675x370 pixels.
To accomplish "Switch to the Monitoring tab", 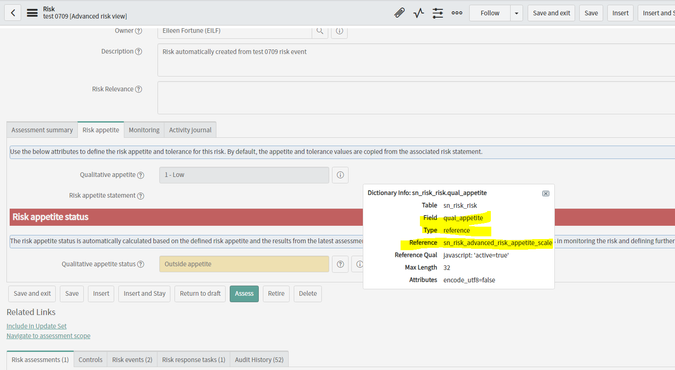I will tap(144, 130).
